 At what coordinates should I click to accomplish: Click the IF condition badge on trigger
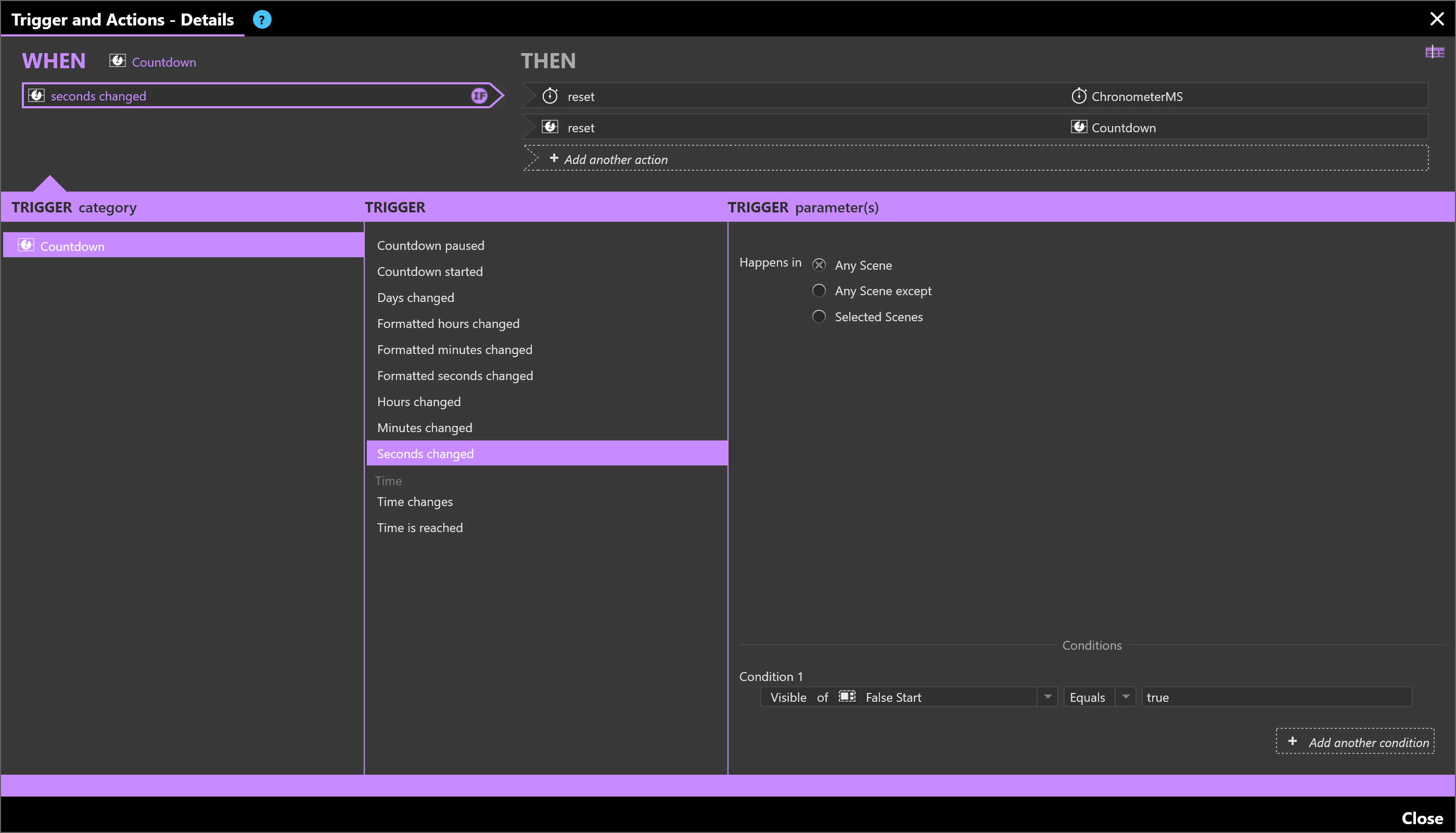[x=479, y=96]
